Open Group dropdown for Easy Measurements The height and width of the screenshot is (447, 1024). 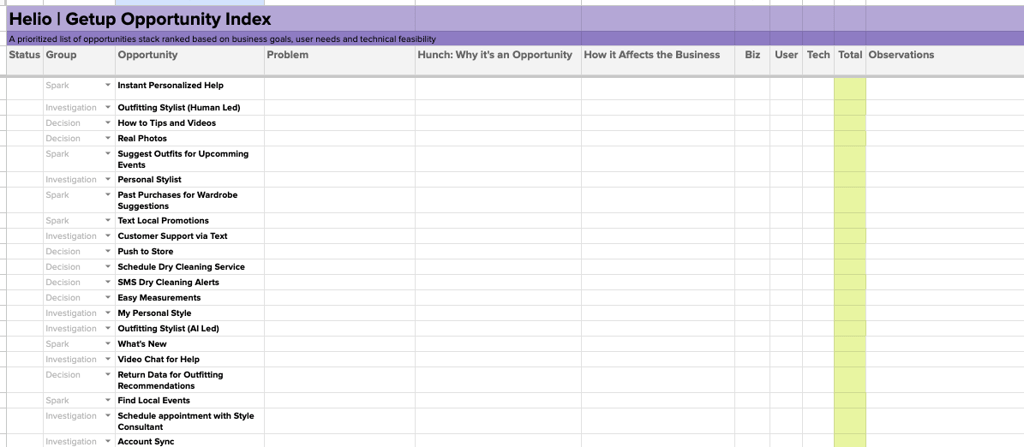tap(108, 298)
